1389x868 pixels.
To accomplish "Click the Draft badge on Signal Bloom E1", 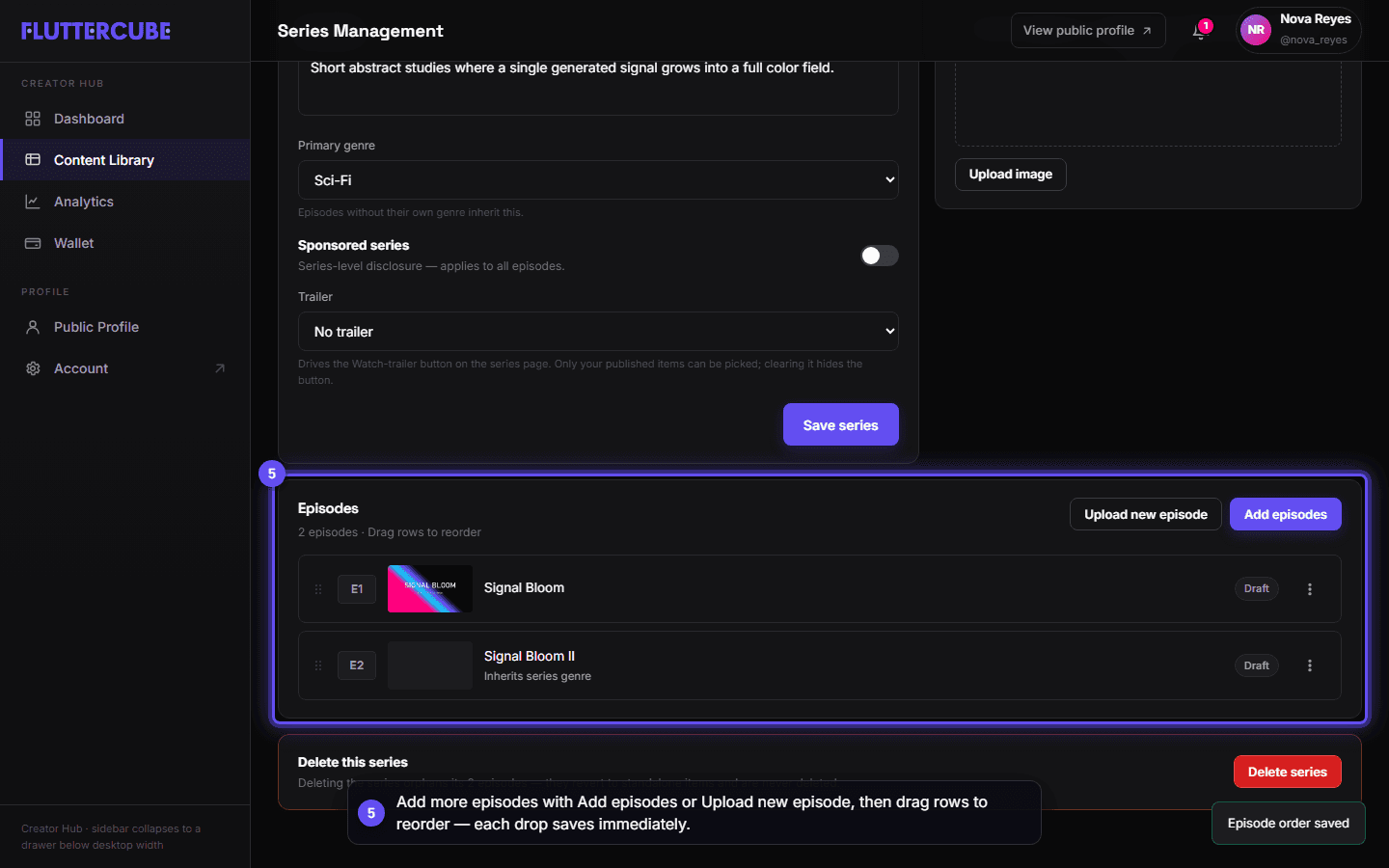I will (x=1257, y=589).
